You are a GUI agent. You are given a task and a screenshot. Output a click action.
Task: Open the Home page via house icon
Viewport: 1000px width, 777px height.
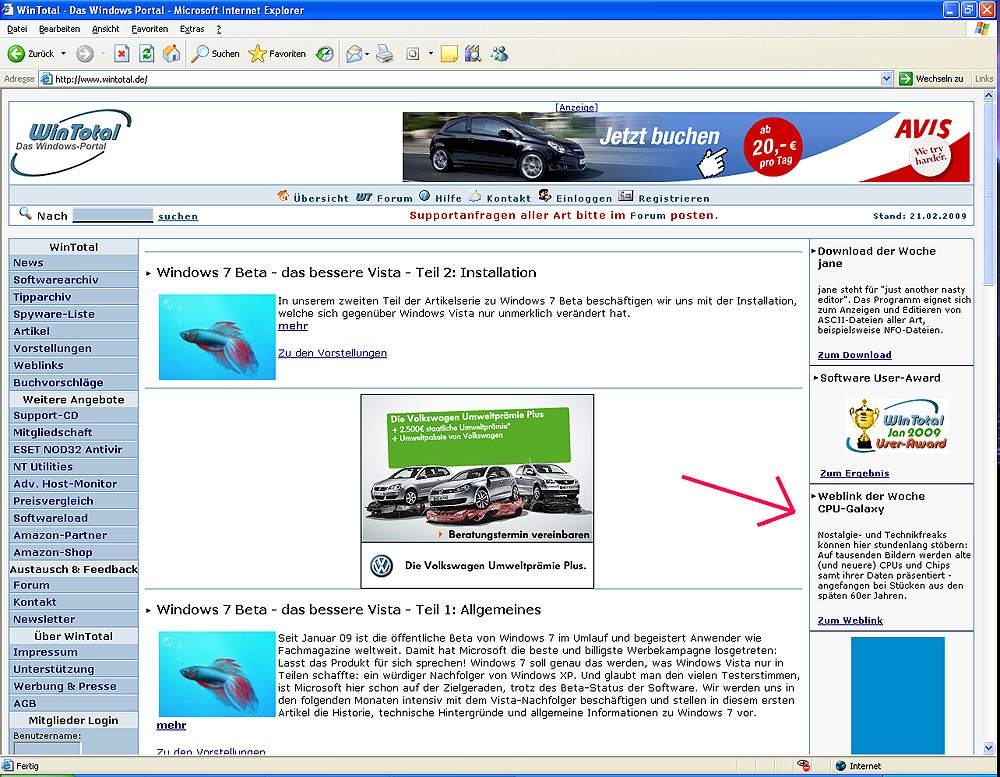click(x=171, y=54)
